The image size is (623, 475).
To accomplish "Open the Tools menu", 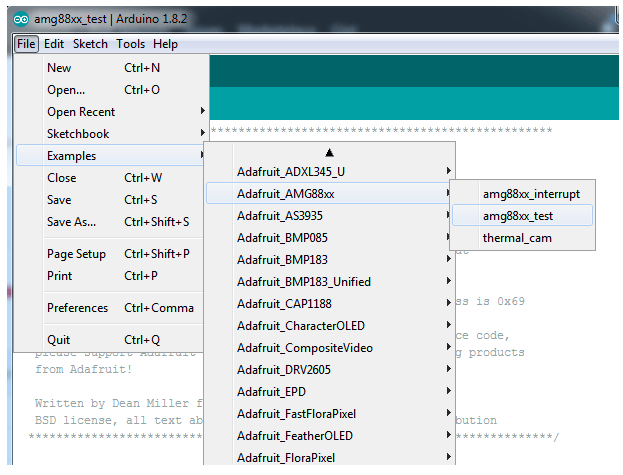I will coord(130,44).
